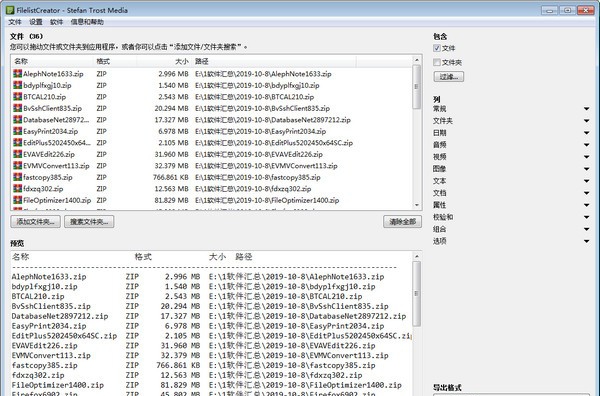This screenshot has width=600, height=396.
Task: Click the 20.294 MB size cell in file list
Action: coord(171,108)
